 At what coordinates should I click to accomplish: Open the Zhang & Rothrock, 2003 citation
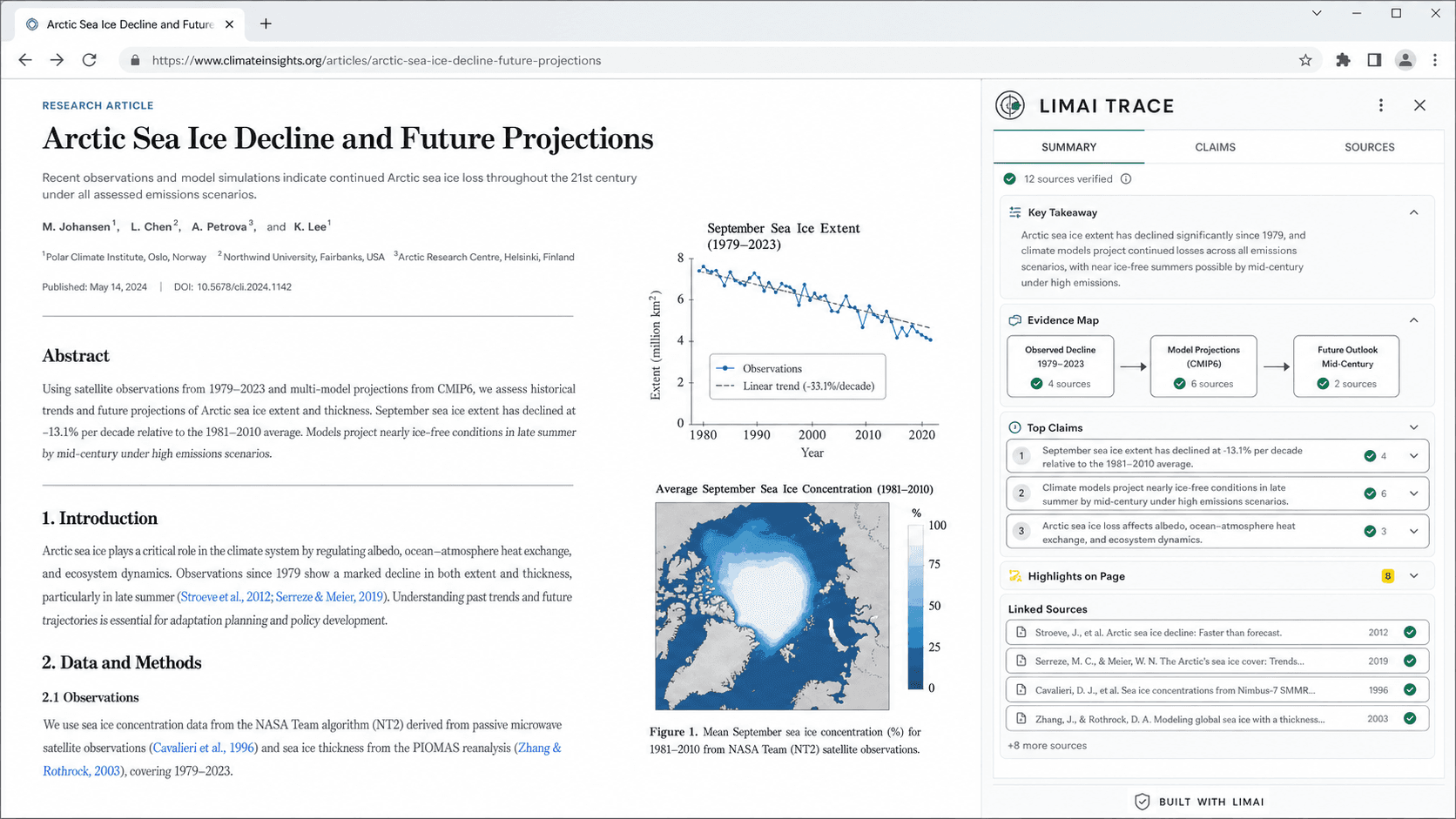(302, 760)
